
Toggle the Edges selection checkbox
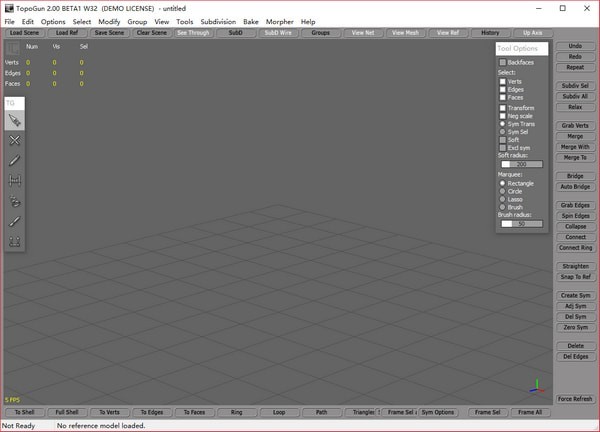(x=503, y=89)
